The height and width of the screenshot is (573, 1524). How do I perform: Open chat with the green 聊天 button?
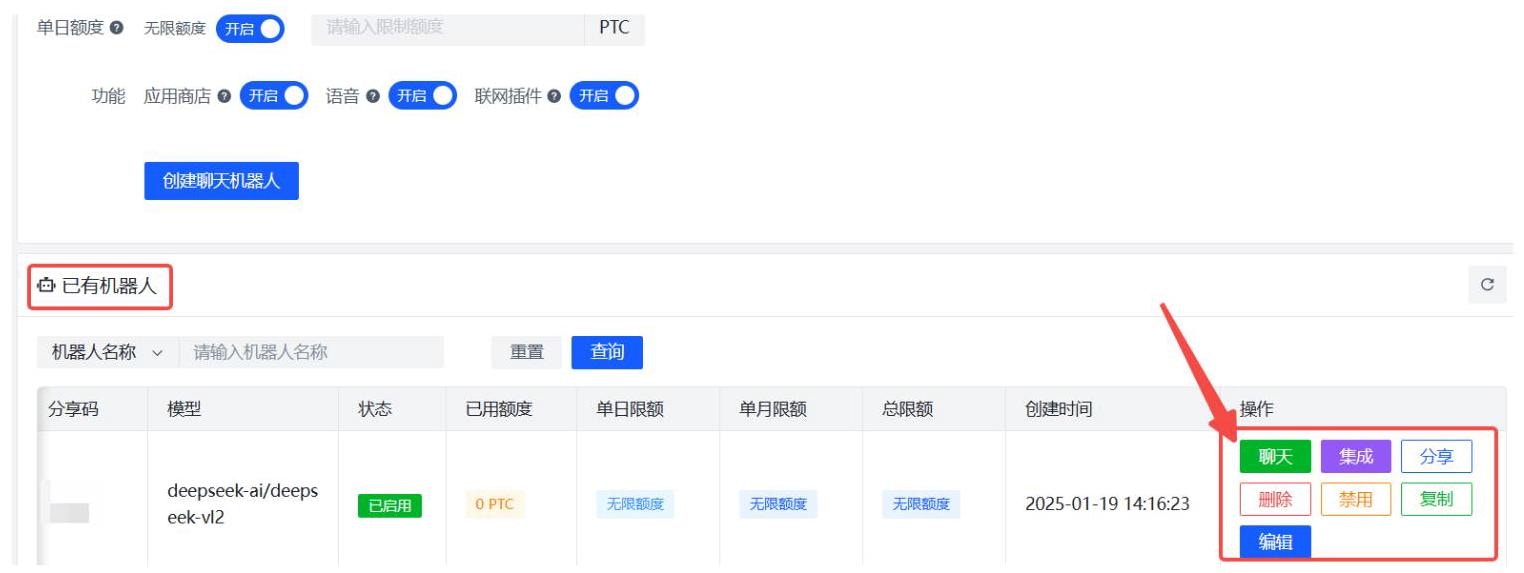point(1275,457)
